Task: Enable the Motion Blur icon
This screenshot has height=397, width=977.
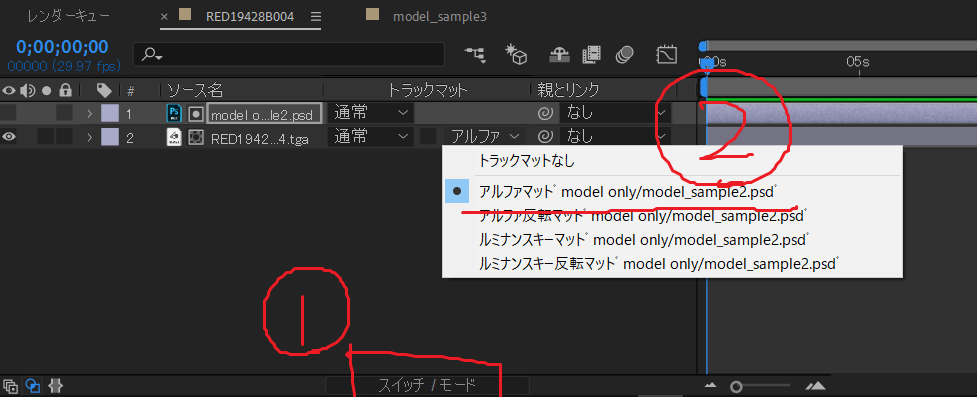Action: coord(624,55)
